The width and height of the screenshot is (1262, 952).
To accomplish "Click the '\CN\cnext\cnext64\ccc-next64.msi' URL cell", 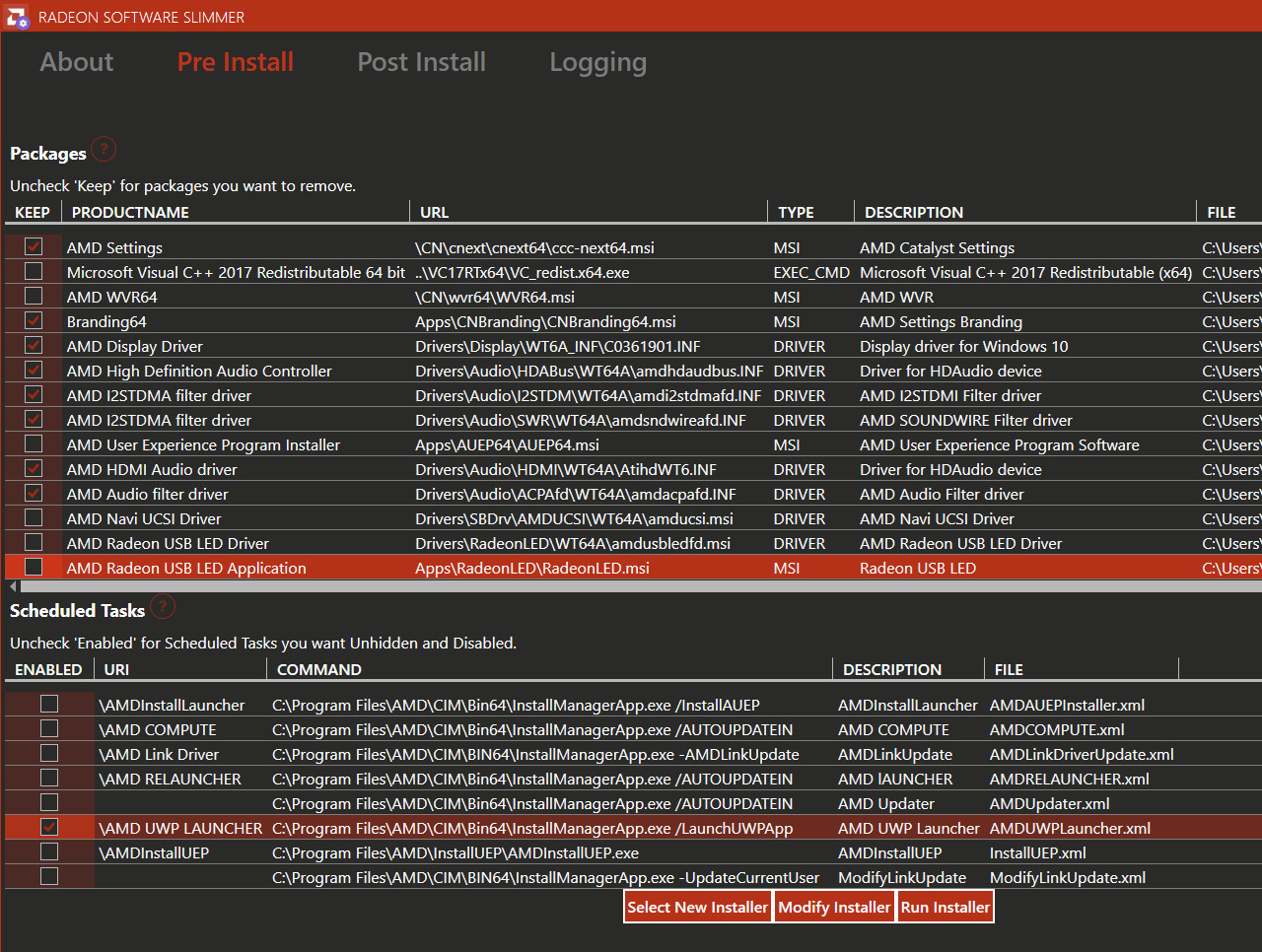I will [x=534, y=247].
